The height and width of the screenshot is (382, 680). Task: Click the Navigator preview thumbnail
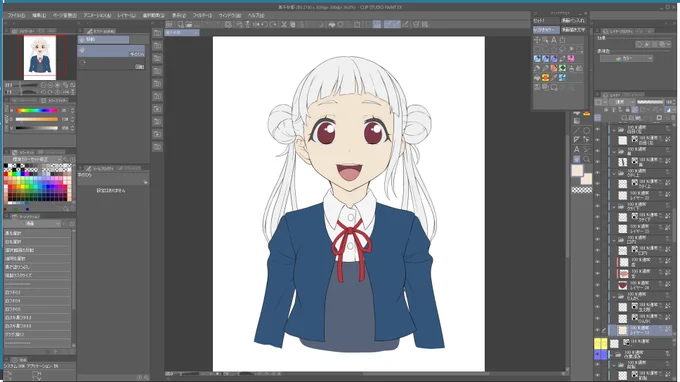coord(40,58)
